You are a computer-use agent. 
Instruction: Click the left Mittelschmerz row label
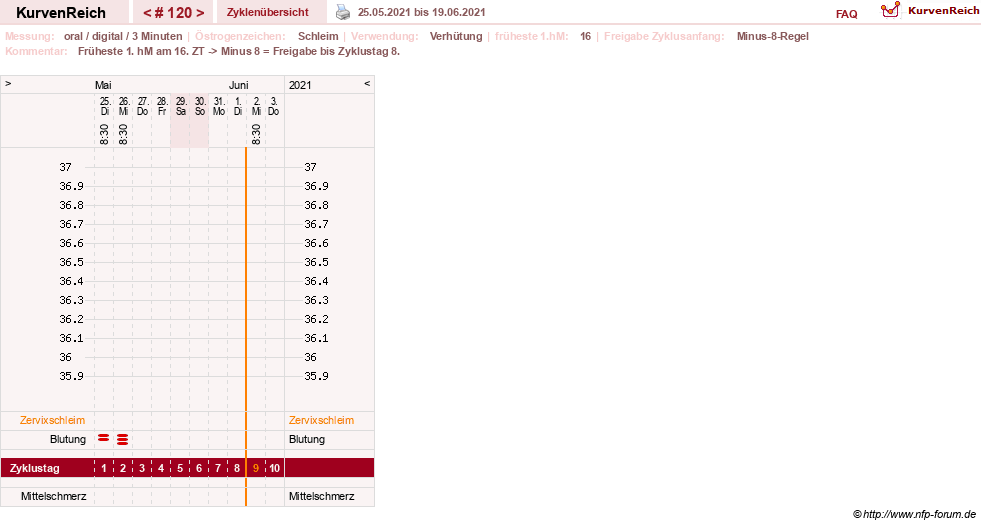[53, 496]
